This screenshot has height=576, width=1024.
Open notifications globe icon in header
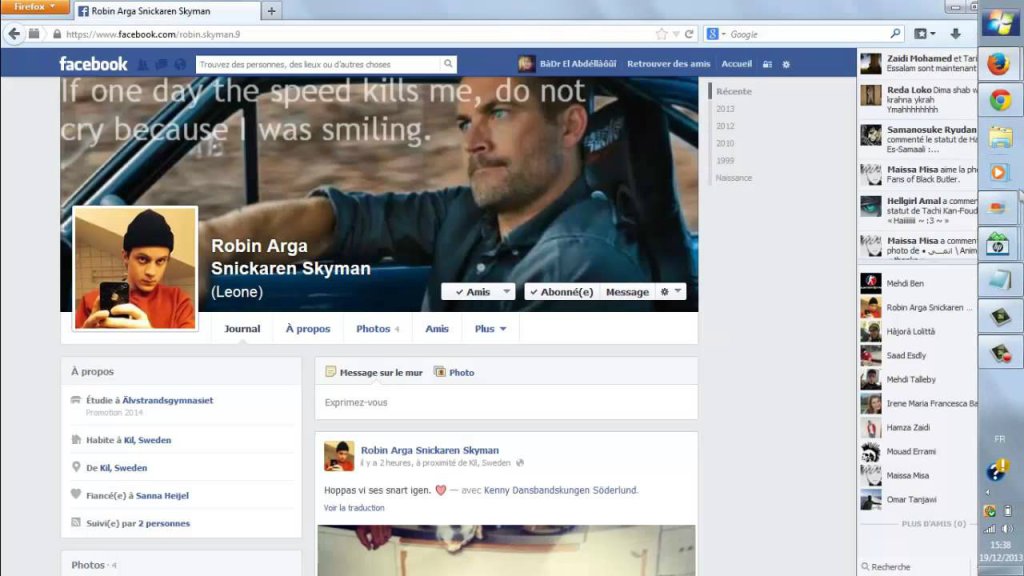pos(180,64)
